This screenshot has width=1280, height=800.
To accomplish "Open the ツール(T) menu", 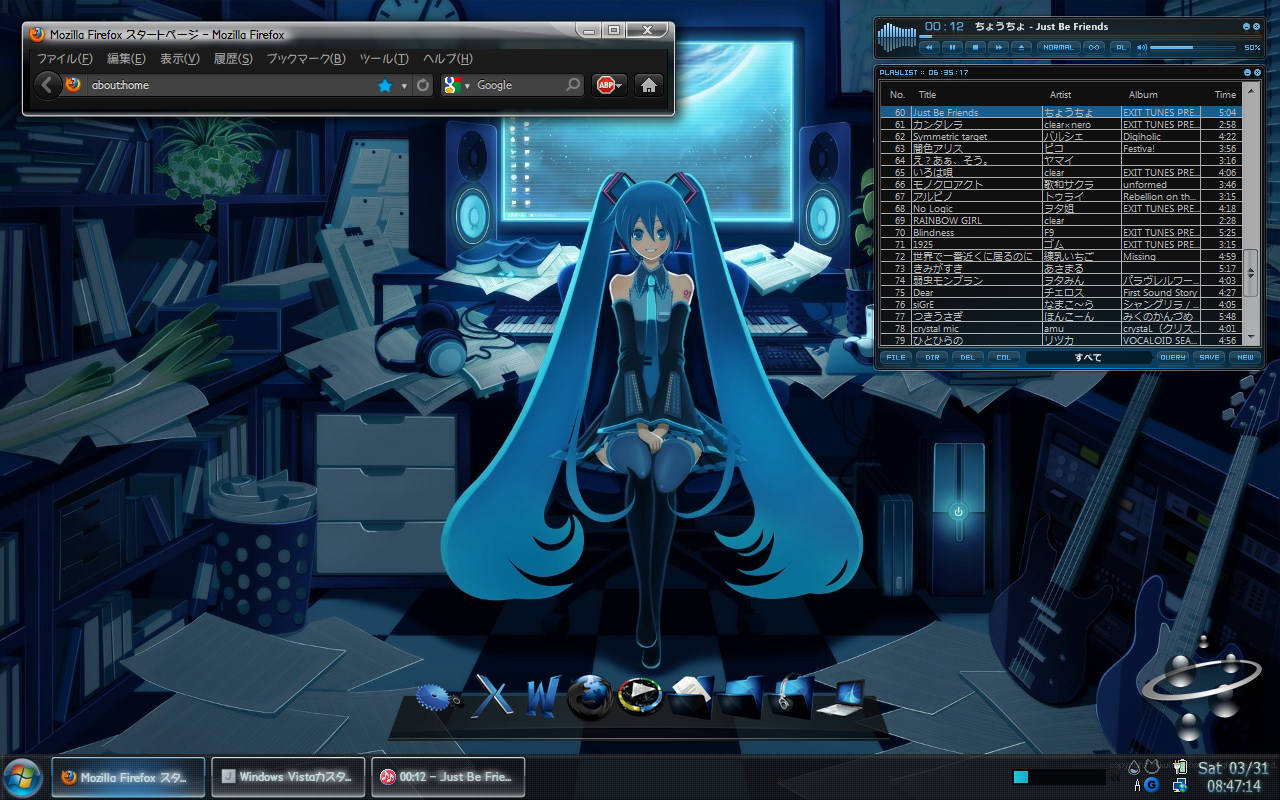I will tap(384, 59).
